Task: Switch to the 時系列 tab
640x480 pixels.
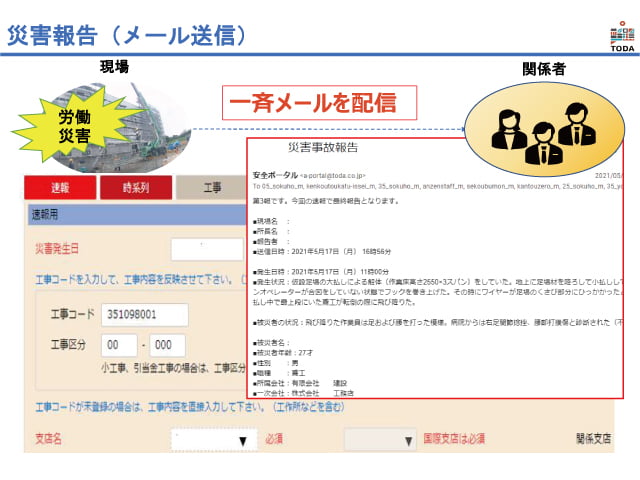Action: click(x=135, y=188)
